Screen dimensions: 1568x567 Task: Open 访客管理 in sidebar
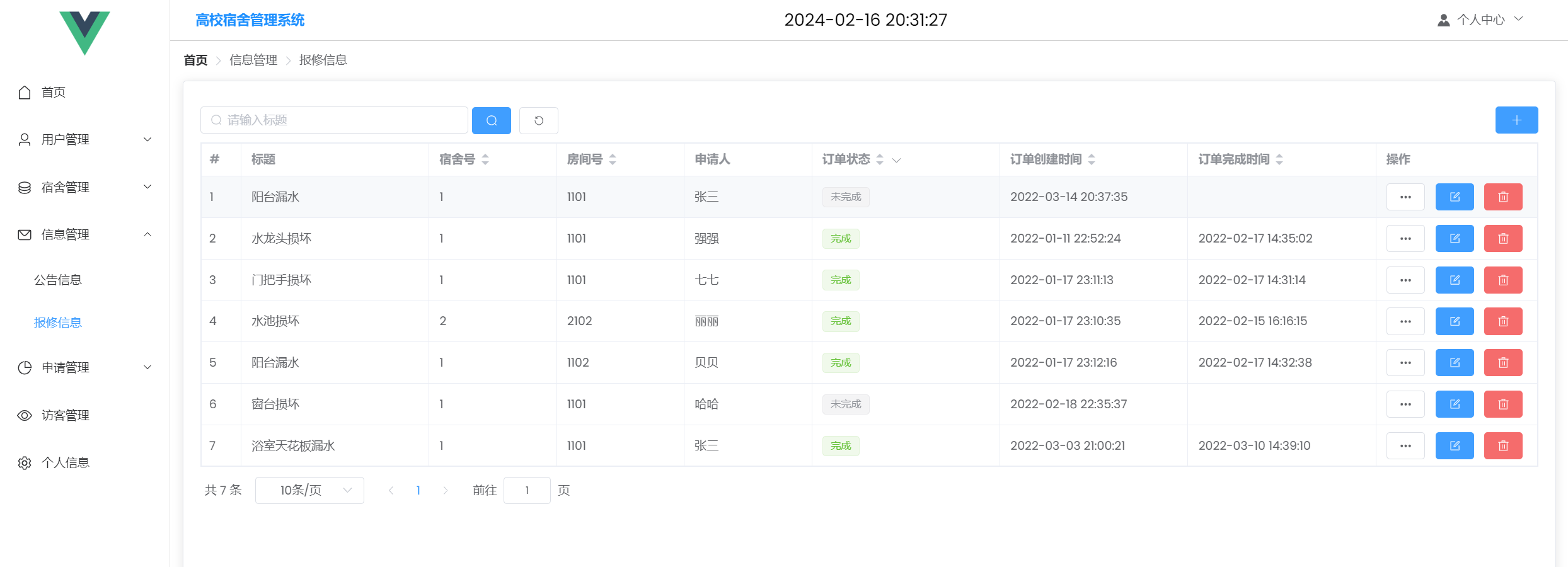click(84, 415)
